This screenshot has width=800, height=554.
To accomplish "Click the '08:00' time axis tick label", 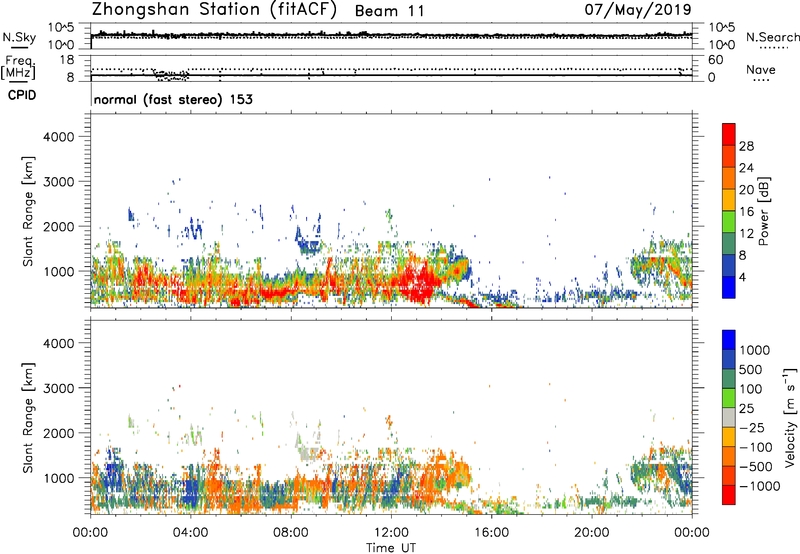I will (x=291, y=533).
